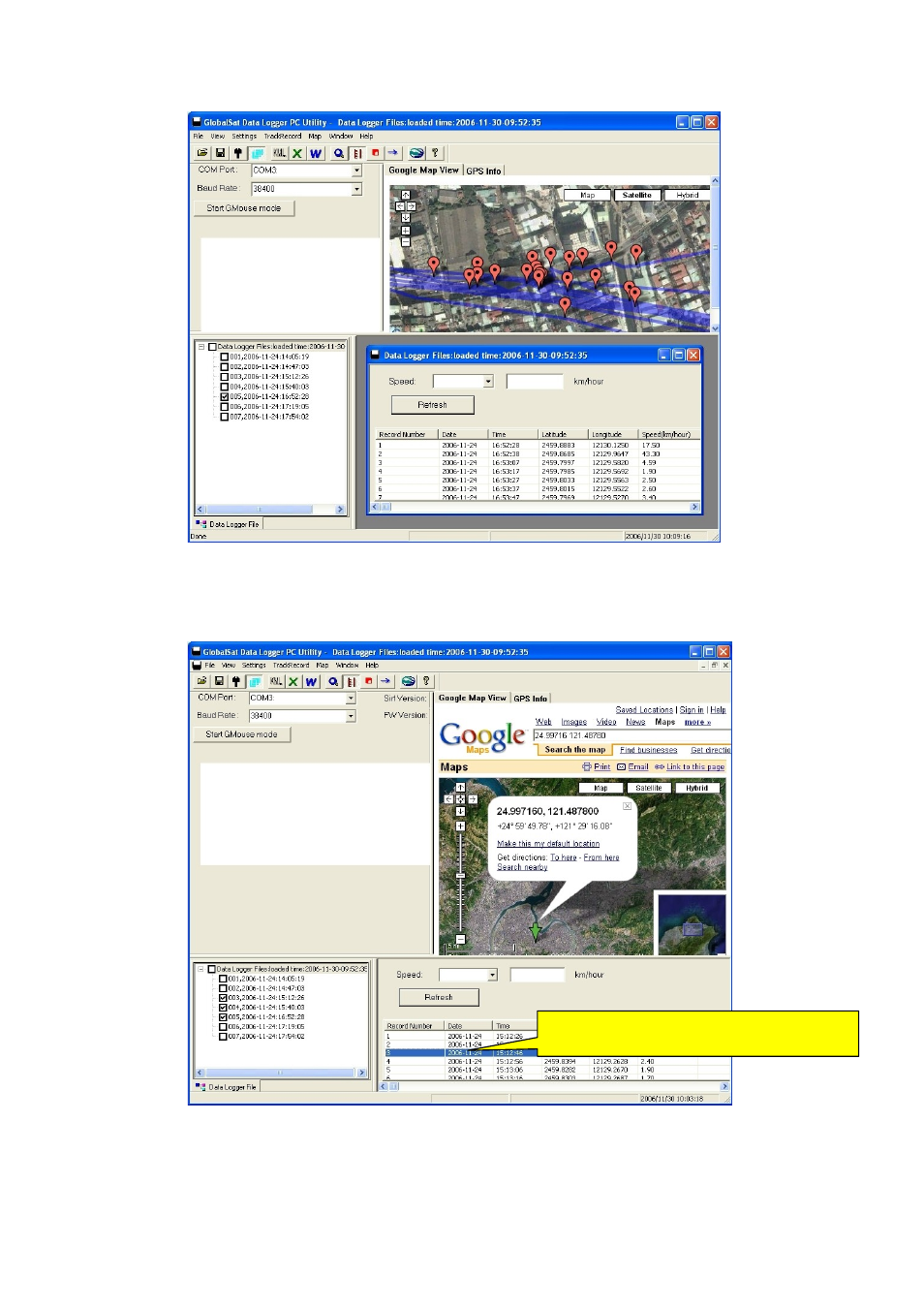Click speed value input field in upper window
Image resolution: width=924 pixels, height=1308 pixels.
point(535,382)
